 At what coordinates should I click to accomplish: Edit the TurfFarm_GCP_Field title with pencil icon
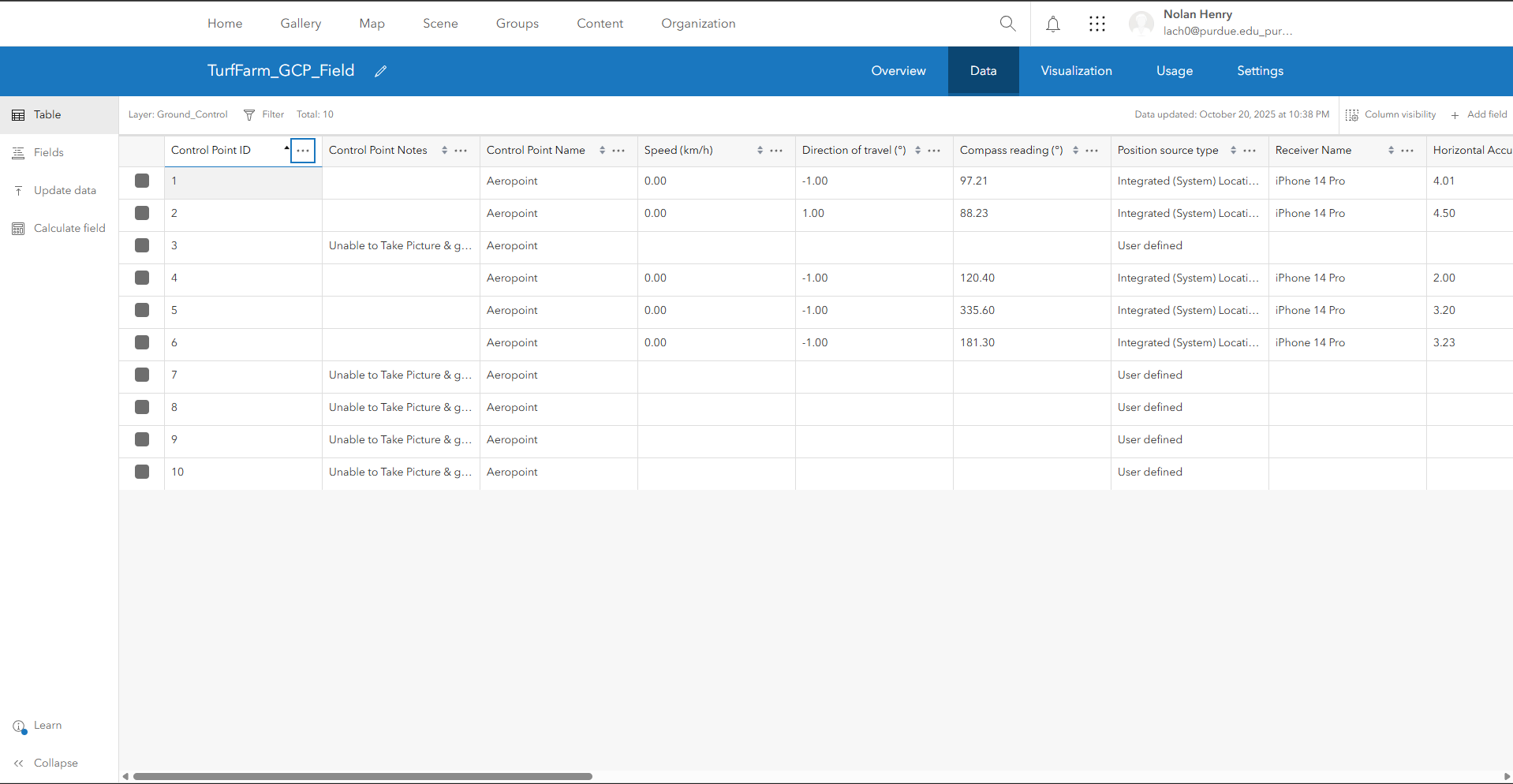coord(381,71)
